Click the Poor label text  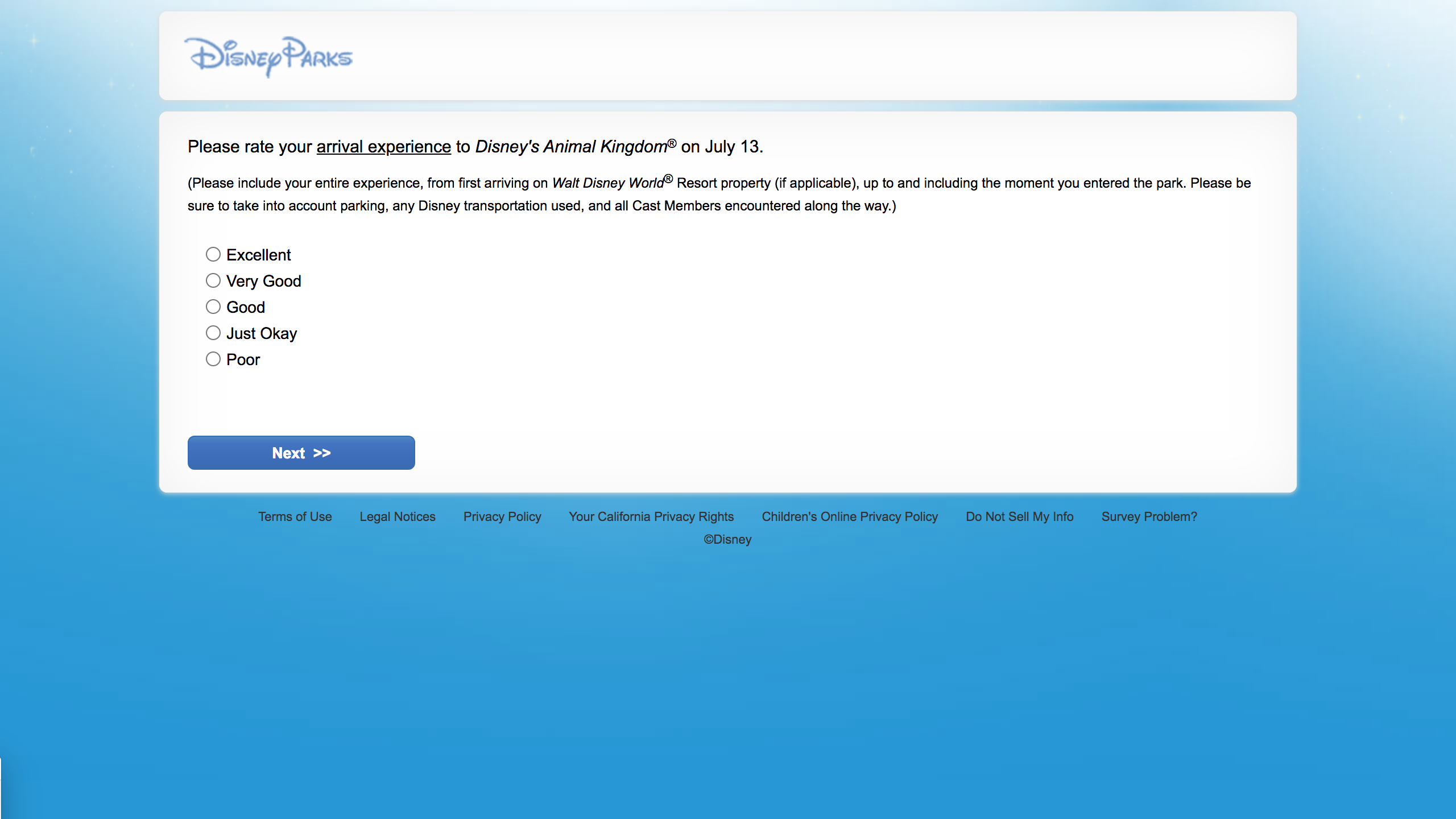[243, 359]
